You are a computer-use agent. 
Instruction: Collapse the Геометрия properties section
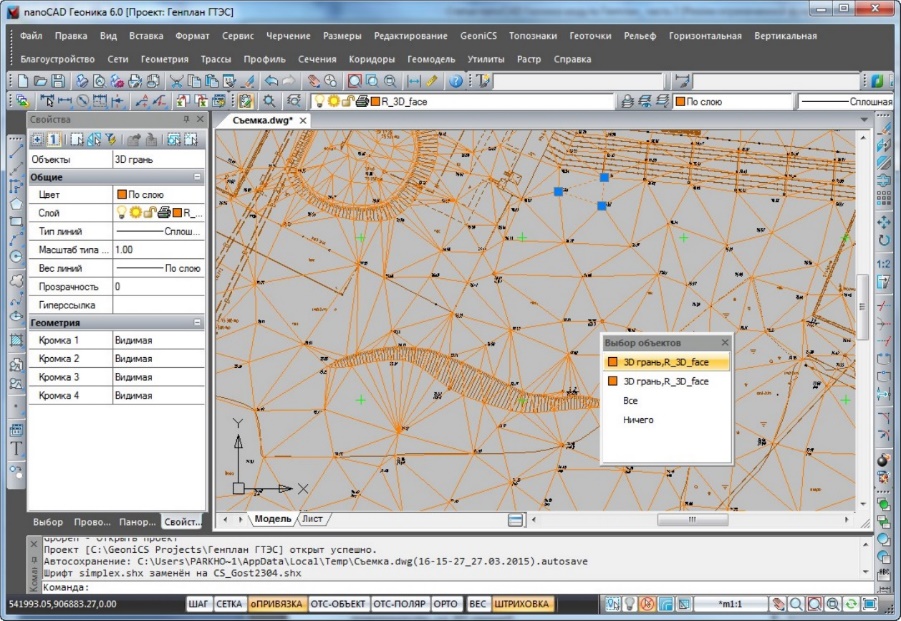[197, 322]
